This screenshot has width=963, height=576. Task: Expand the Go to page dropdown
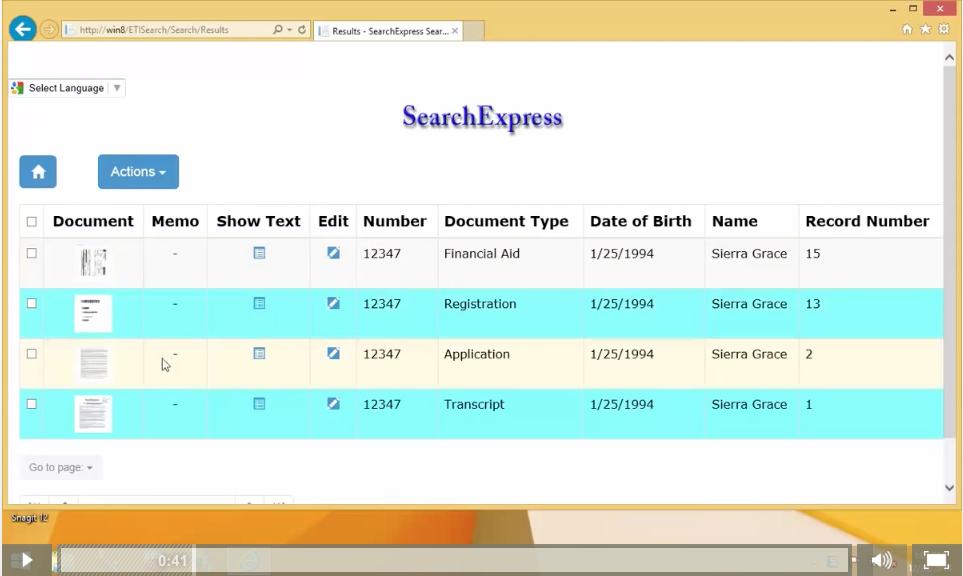coord(61,467)
